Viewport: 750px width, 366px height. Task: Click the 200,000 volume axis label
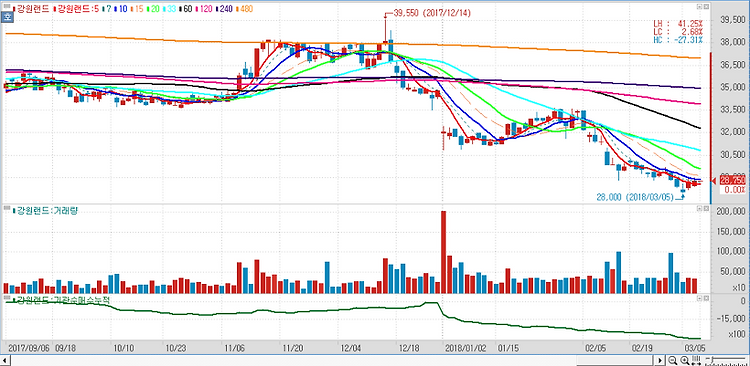point(732,211)
